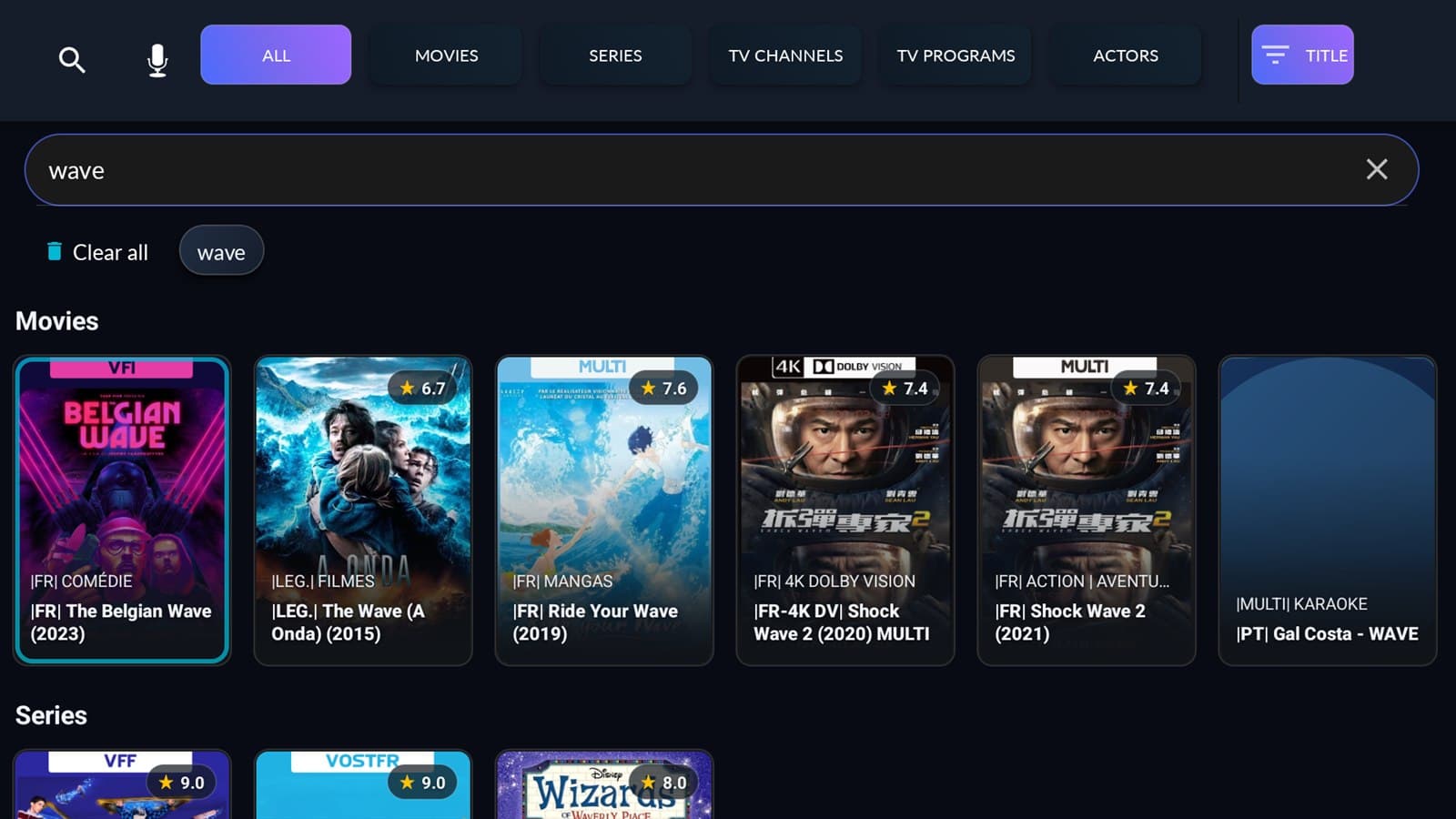Click the search magnifier icon
Screen dimensions: 1456x819
72,59
